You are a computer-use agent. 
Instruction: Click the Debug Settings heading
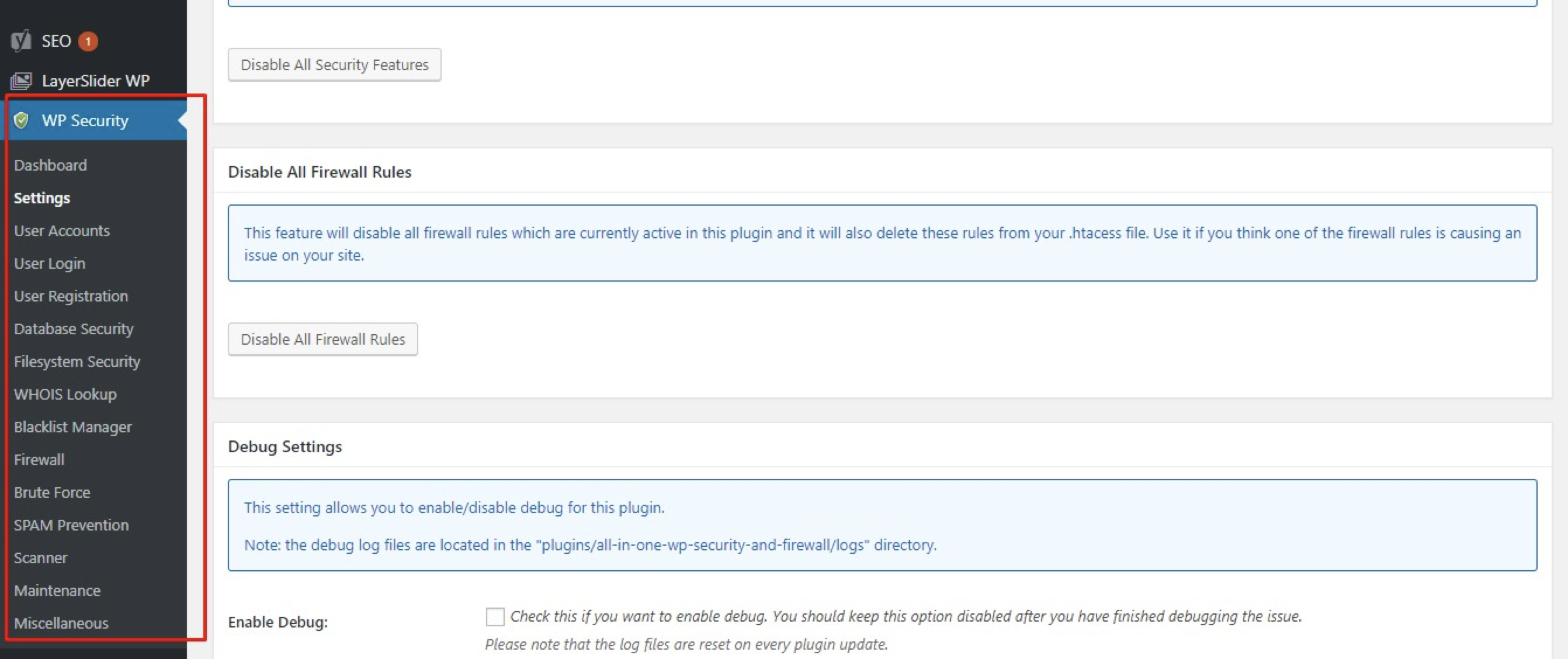point(285,446)
